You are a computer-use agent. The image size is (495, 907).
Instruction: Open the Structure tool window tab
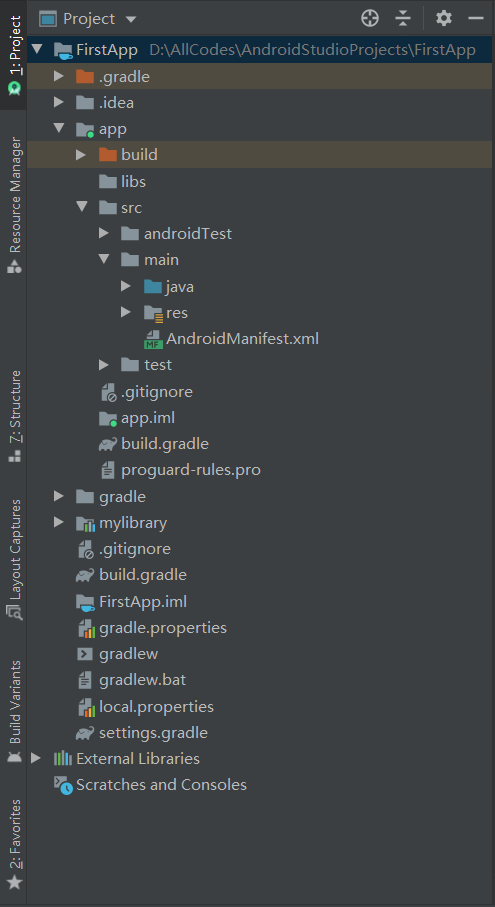(x=14, y=416)
